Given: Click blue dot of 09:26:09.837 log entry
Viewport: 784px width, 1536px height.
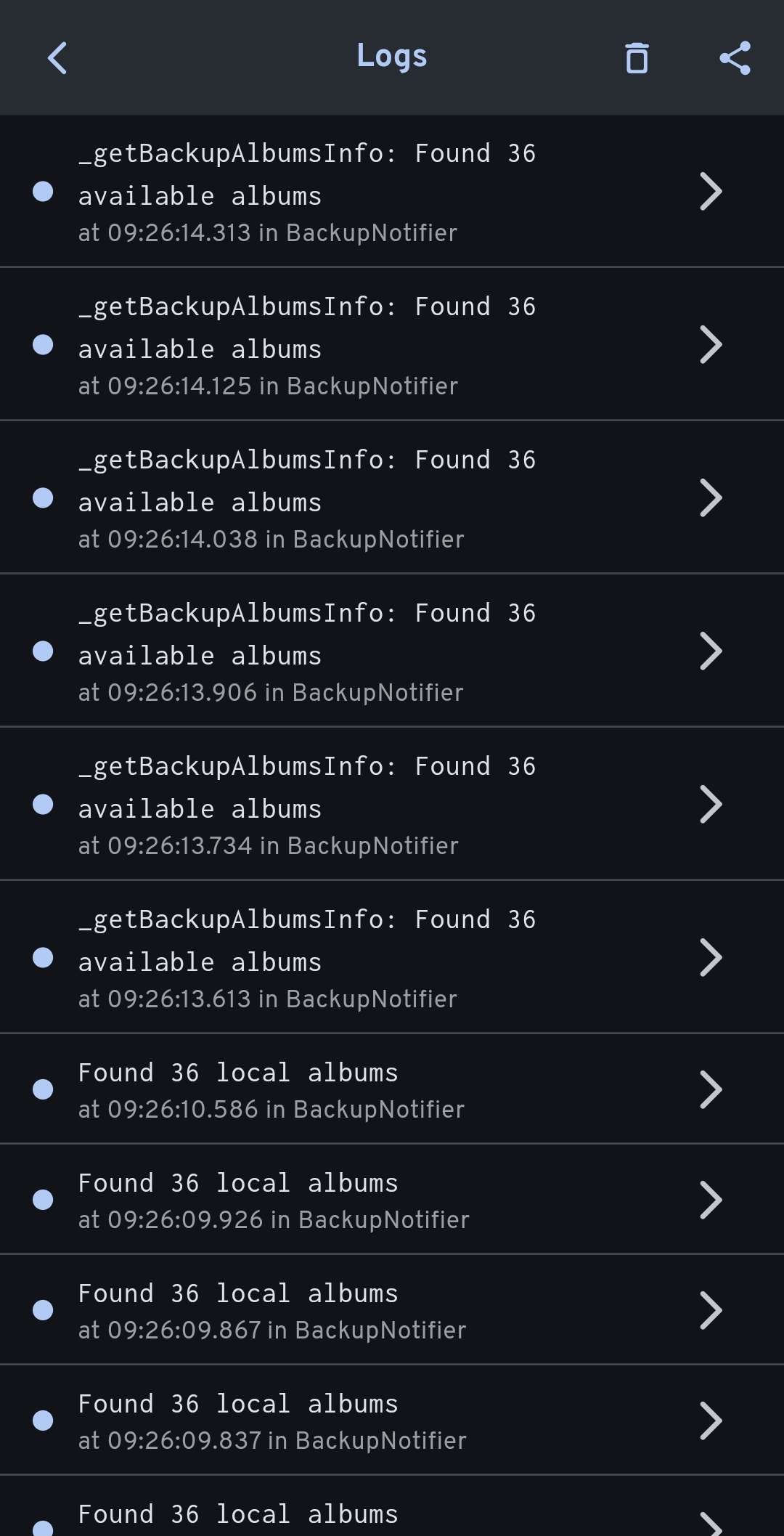Looking at the screenshot, I should [x=43, y=1421].
